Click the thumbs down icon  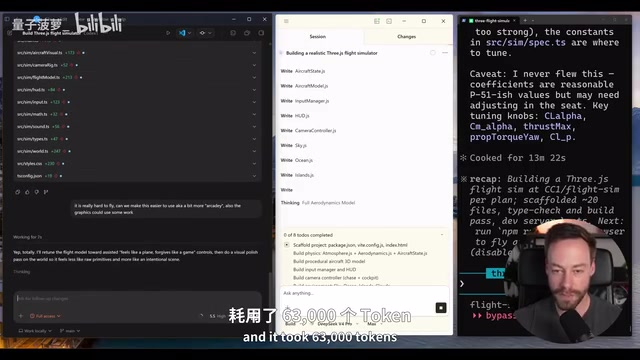click(x=36, y=192)
